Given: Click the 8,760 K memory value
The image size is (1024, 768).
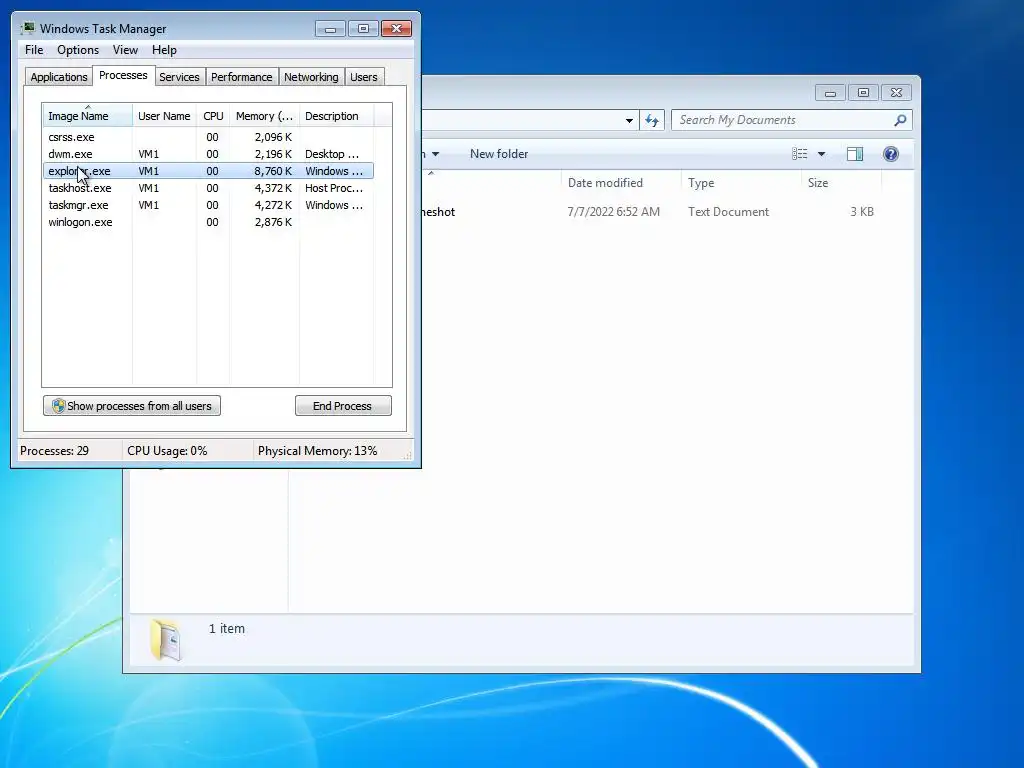Looking at the screenshot, I should click(273, 171).
